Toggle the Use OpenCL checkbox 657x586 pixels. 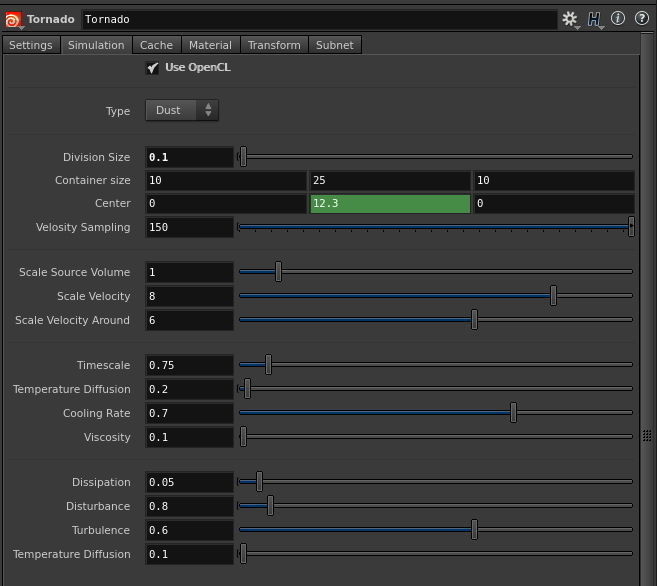[x=153, y=68]
